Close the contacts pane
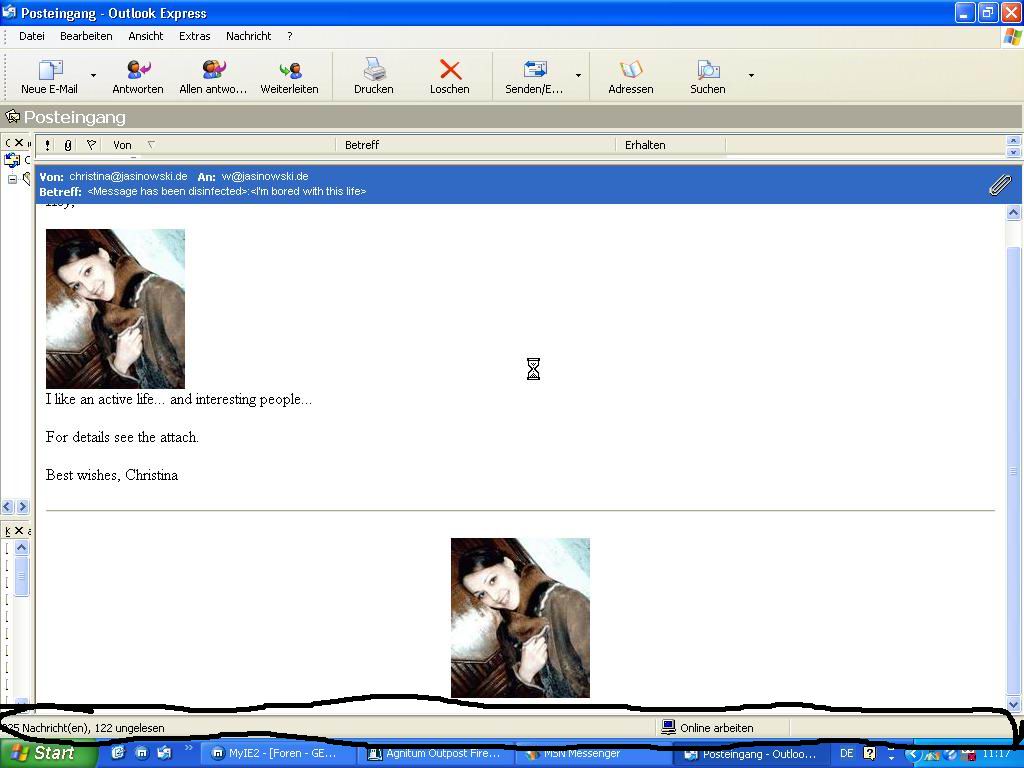Screen dimensions: 1024x768 pyautogui.click(x=19, y=530)
